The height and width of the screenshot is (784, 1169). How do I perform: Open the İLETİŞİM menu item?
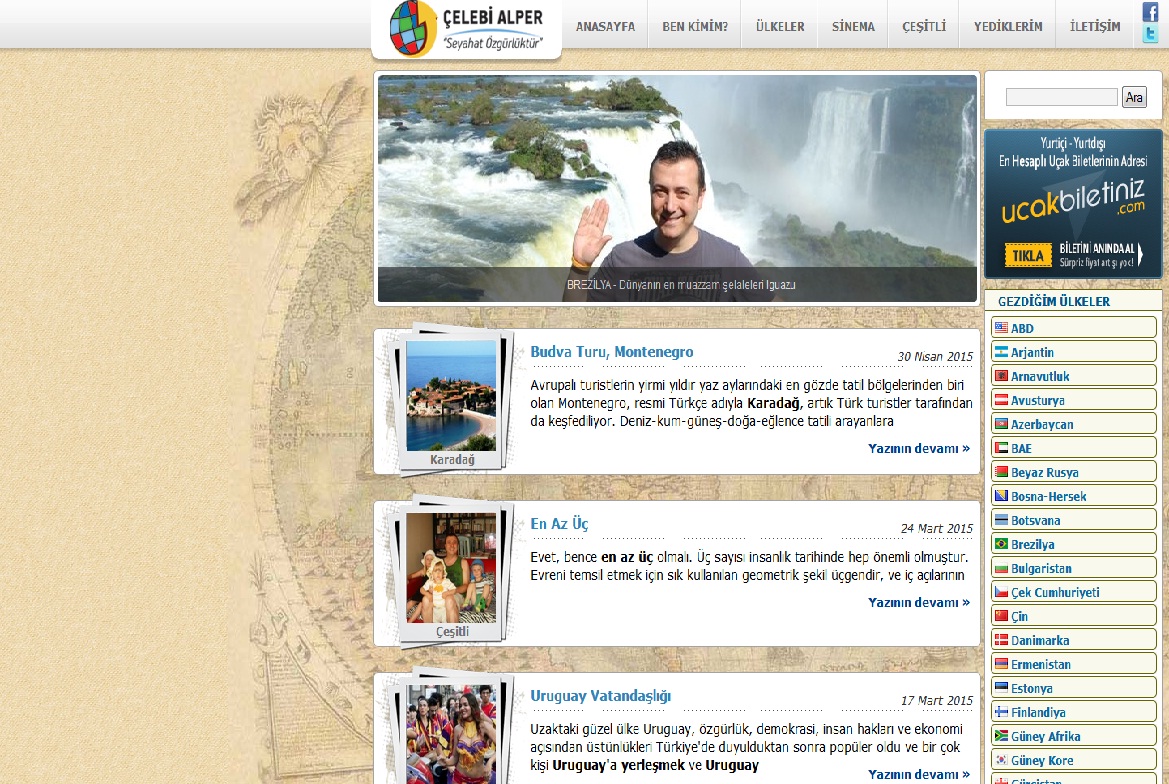1095,26
